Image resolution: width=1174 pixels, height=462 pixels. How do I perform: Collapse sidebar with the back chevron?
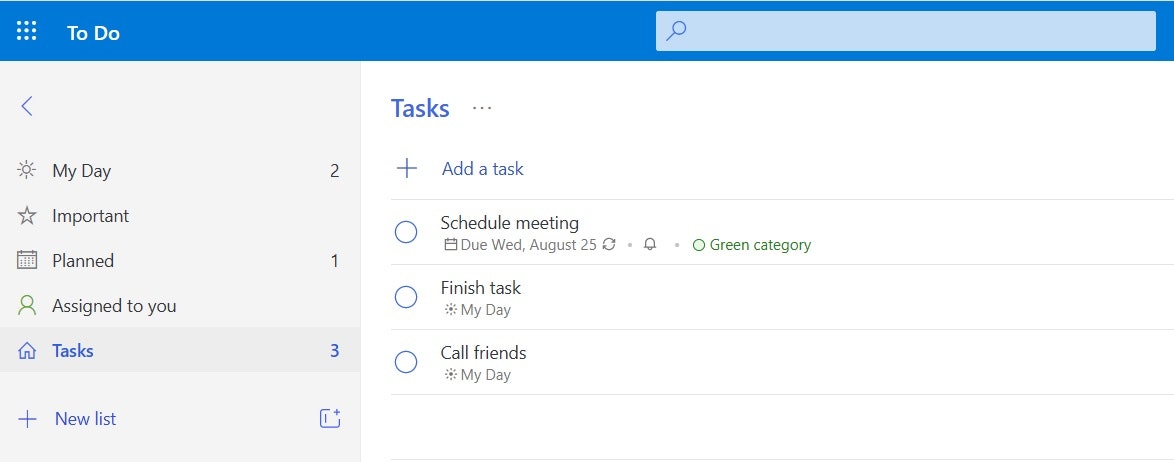[27, 106]
